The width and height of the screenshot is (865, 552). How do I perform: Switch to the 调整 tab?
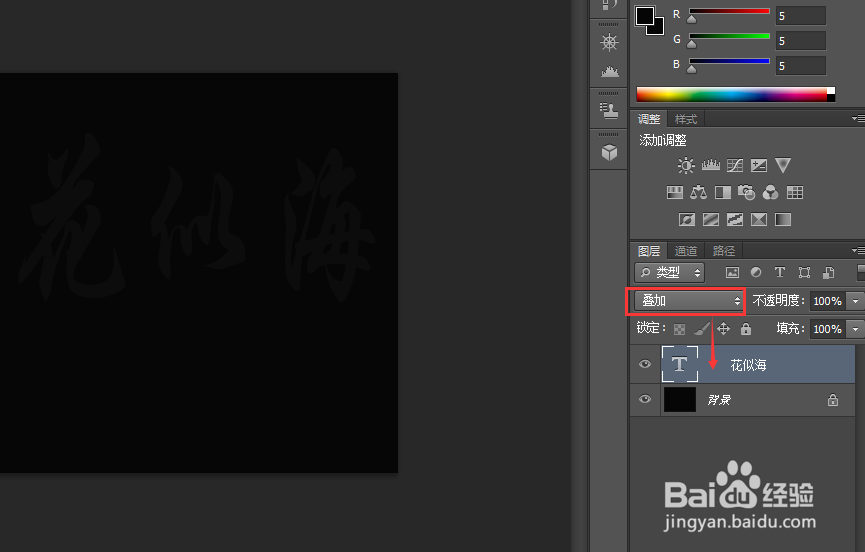(x=649, y=119)
